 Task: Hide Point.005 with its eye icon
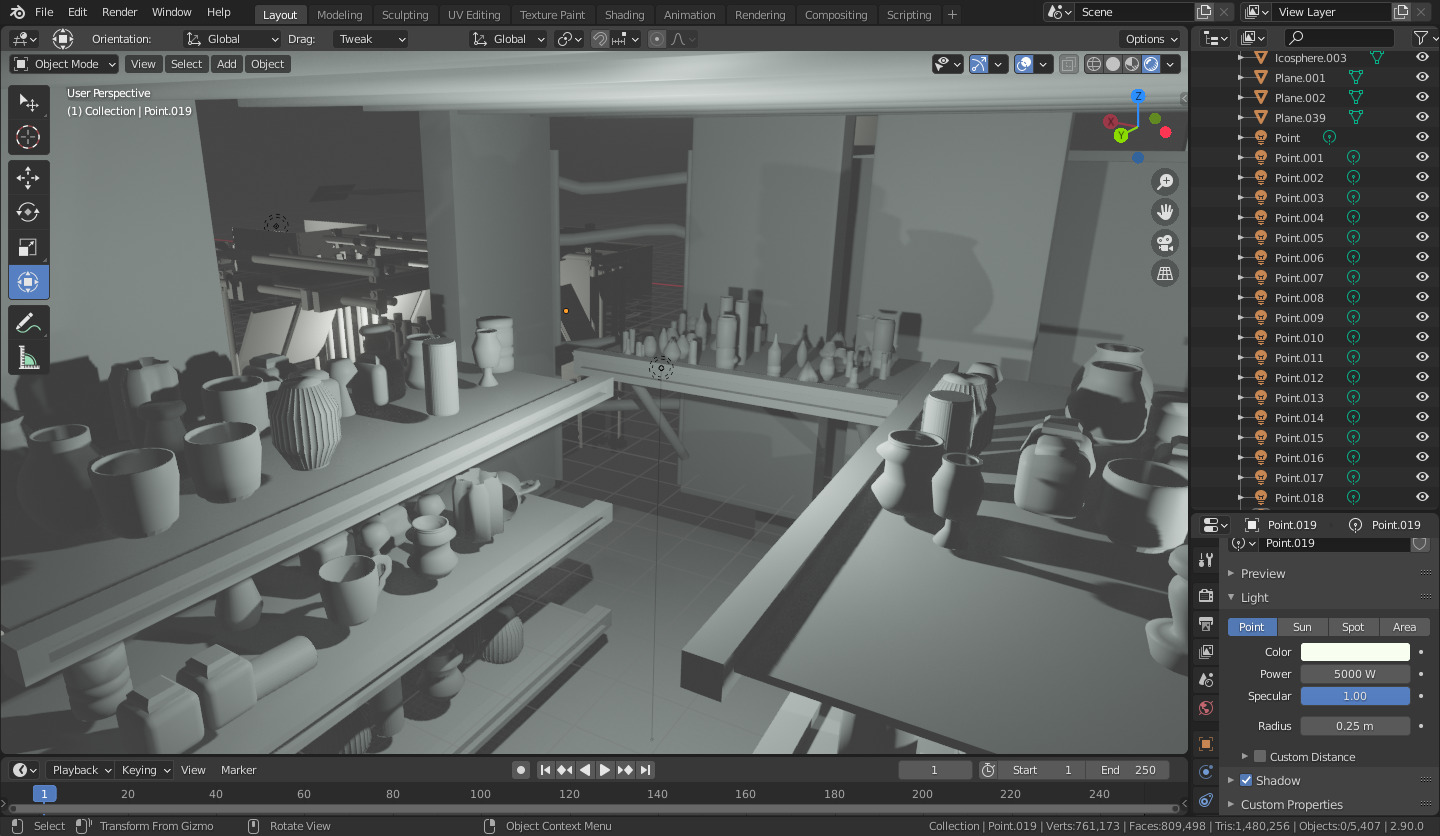click(1422, 238)
